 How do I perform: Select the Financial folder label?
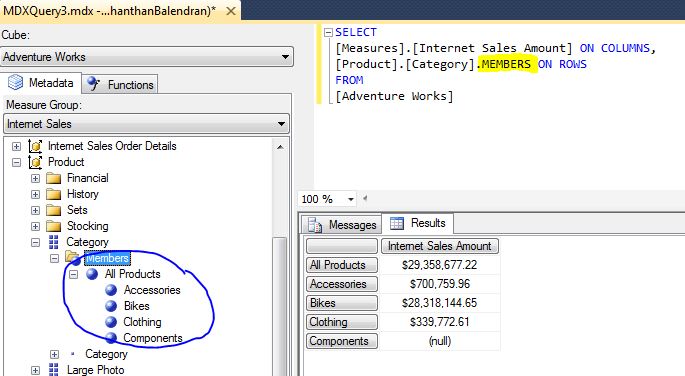[87, 178]
